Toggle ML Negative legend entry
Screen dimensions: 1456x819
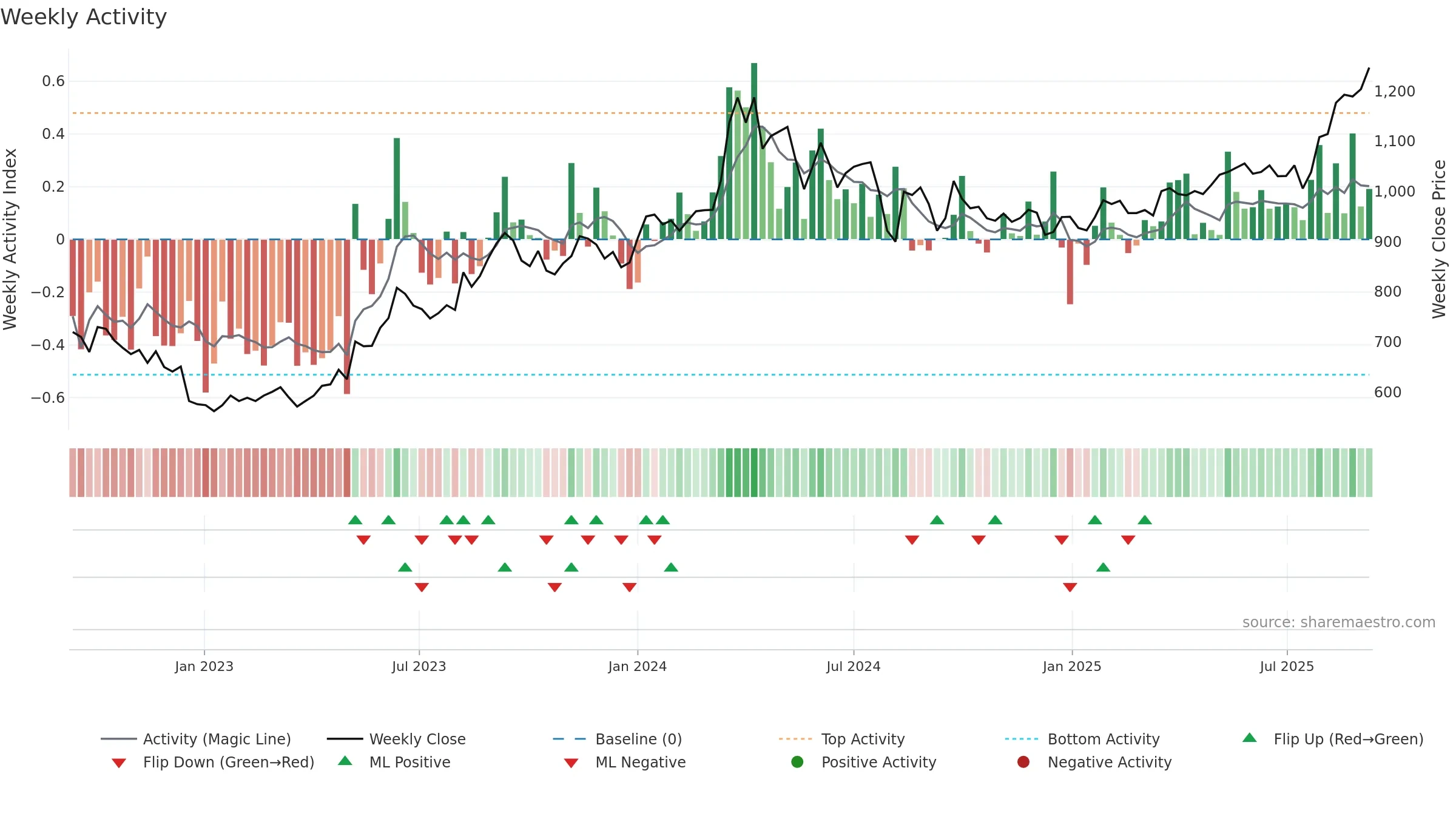click(625, 762)
